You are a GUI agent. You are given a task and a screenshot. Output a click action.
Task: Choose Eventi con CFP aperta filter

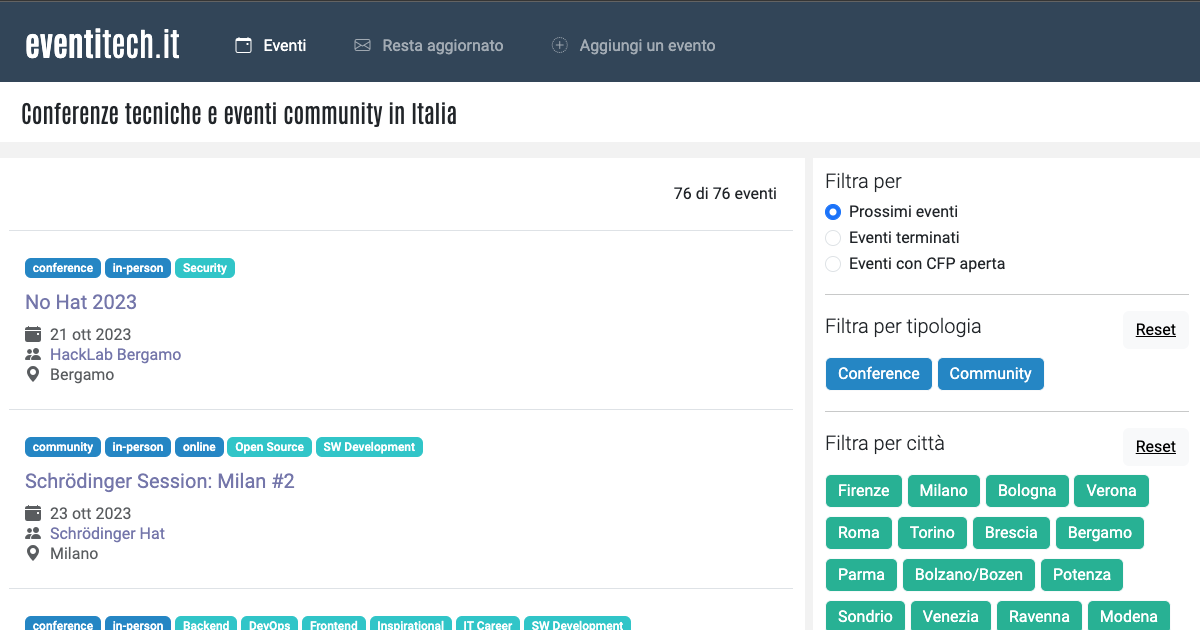click(x=833, y=264)
